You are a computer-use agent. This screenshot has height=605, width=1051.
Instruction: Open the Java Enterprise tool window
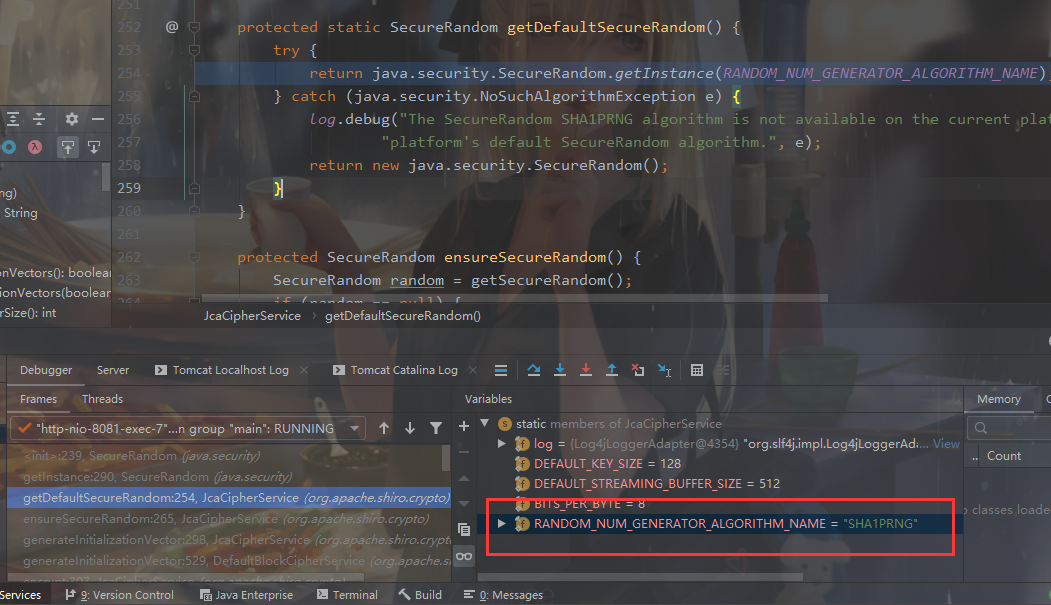246,595
